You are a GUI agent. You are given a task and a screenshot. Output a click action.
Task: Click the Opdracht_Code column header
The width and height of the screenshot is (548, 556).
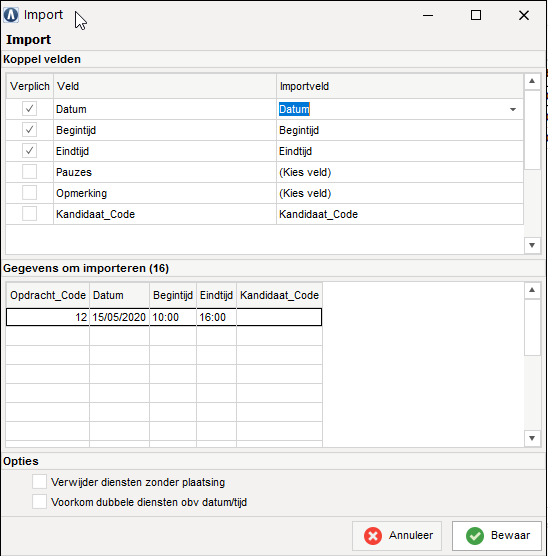point(48,295)
